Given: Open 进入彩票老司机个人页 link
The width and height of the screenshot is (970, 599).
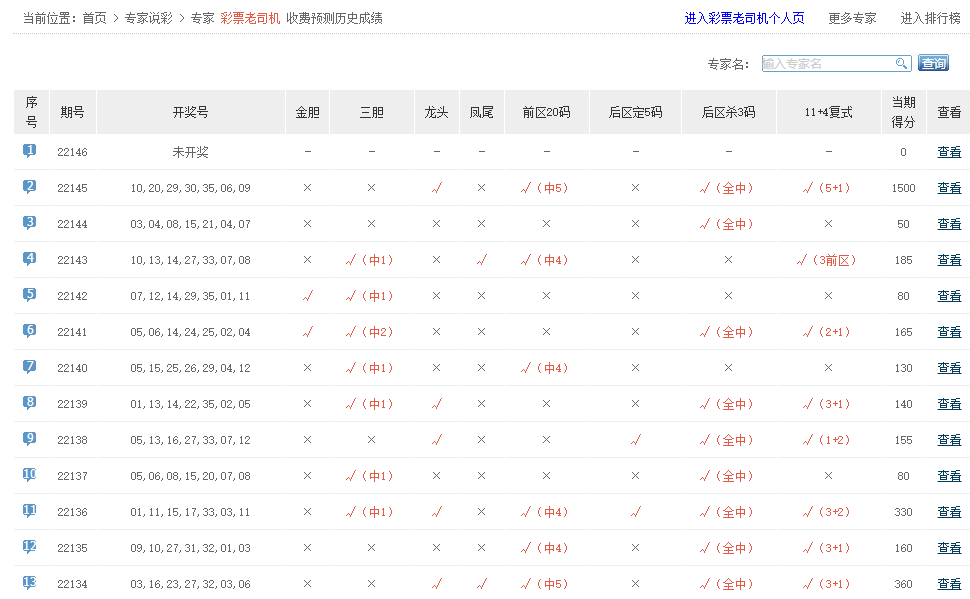Looking at the screenshot, I should 744,18.
